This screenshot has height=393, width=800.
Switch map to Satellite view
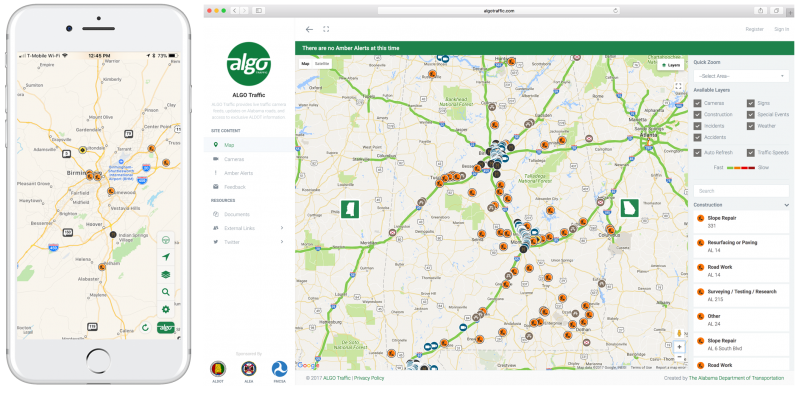321,64
